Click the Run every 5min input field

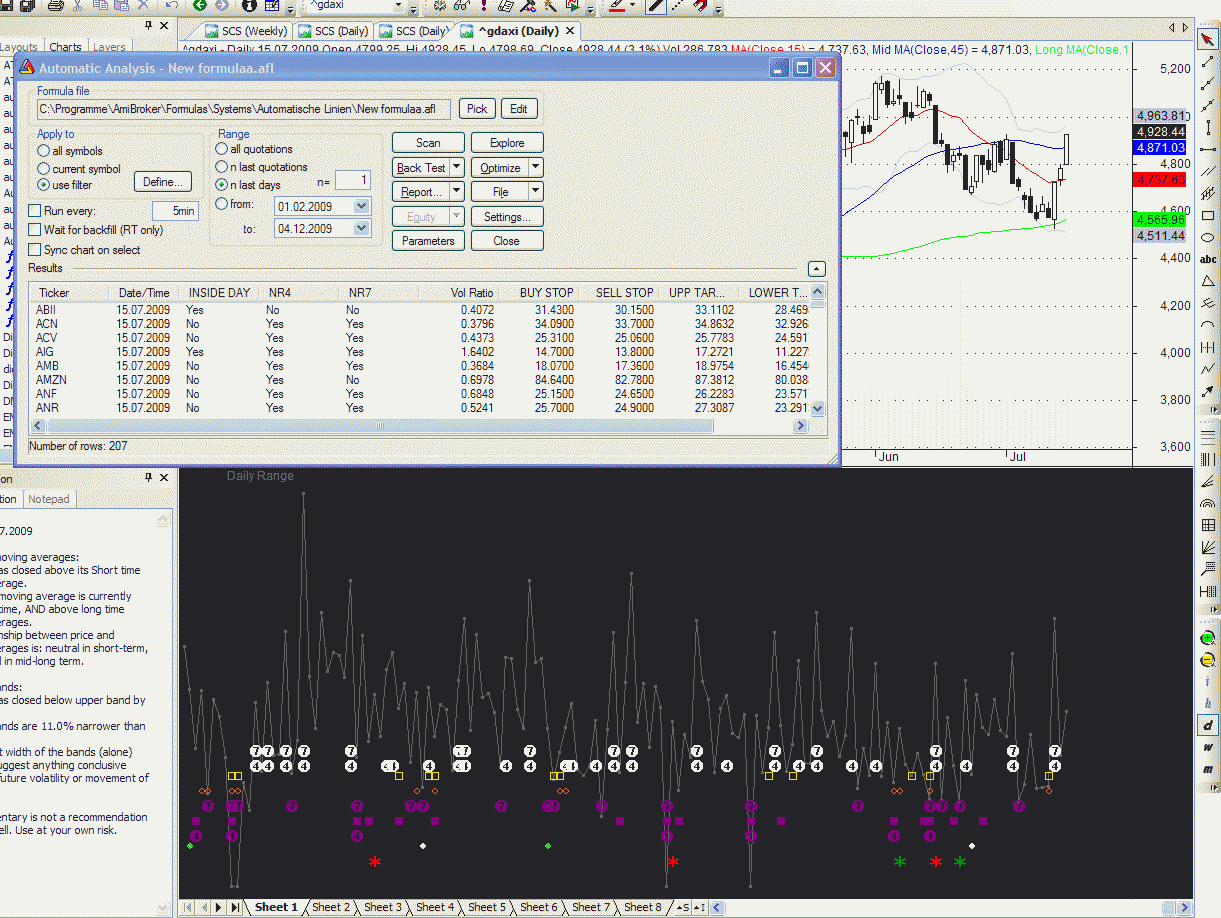click(175, 211)
